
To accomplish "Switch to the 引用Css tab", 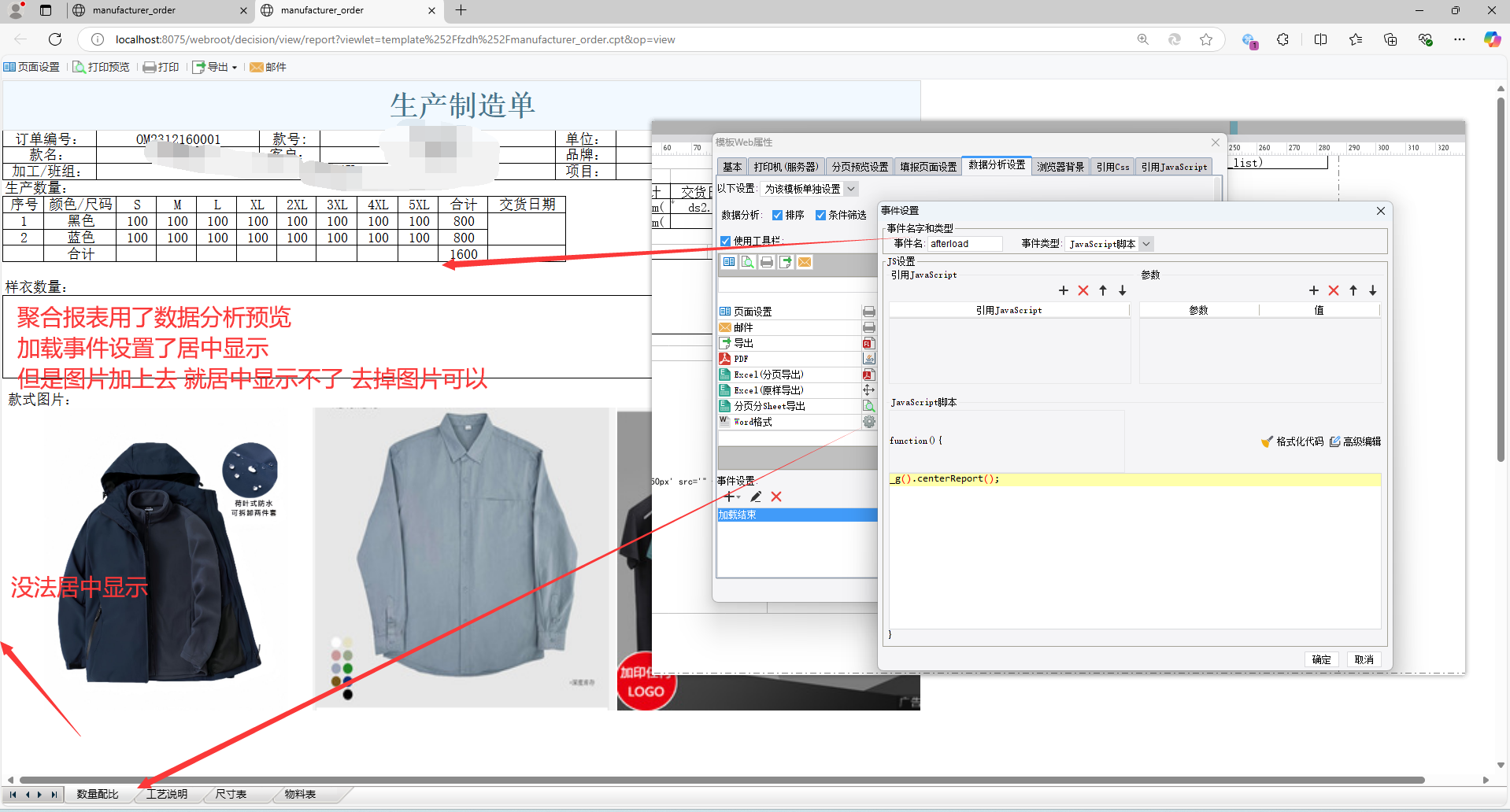I will tap(1112, 167).
